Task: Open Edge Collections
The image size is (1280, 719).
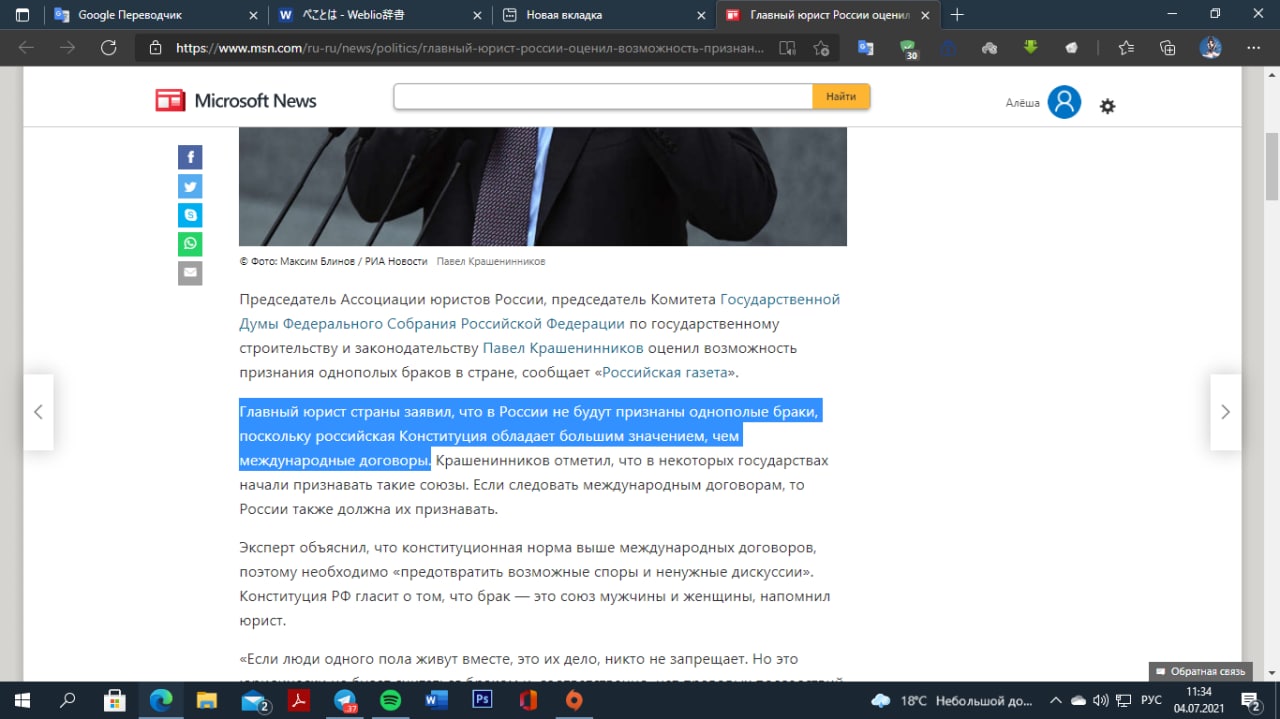Action: pos(1168,47)
